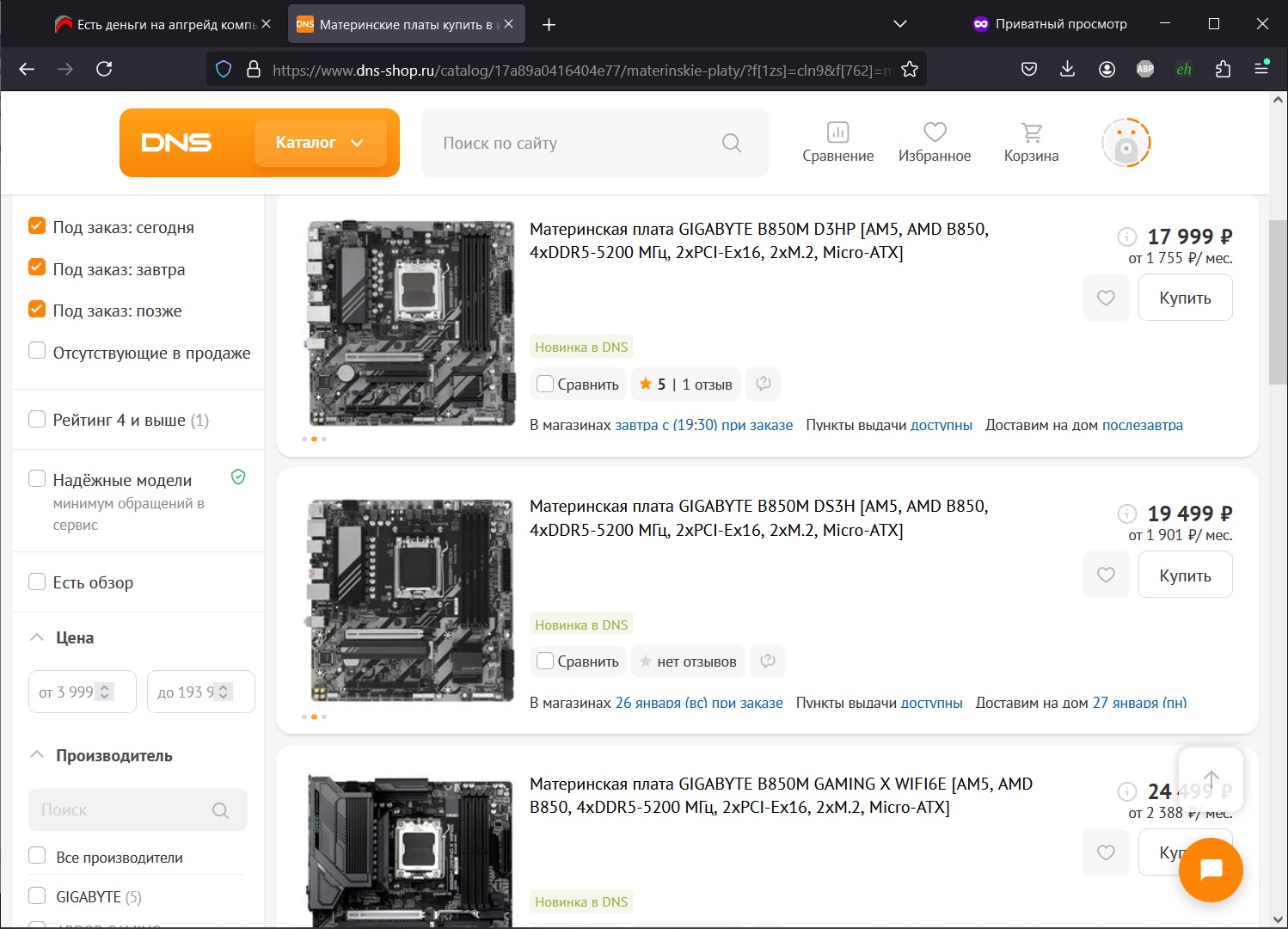This screenshot has width=1288, height=929.
Task: Open the browser downloads panel
Action: pyautogui.click(x=1068, y=70)
